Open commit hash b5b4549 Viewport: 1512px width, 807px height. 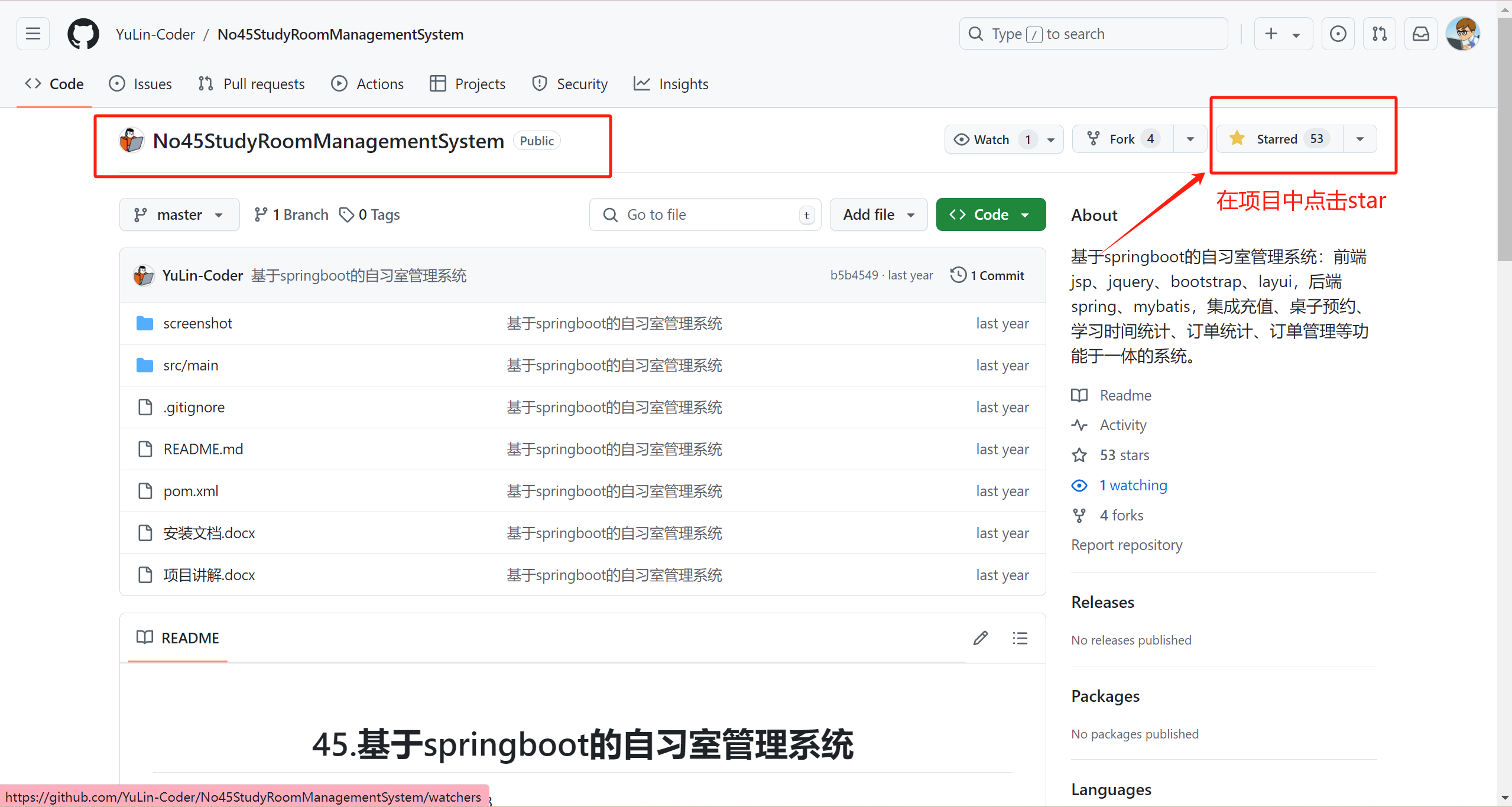click(x=854, y=275)
